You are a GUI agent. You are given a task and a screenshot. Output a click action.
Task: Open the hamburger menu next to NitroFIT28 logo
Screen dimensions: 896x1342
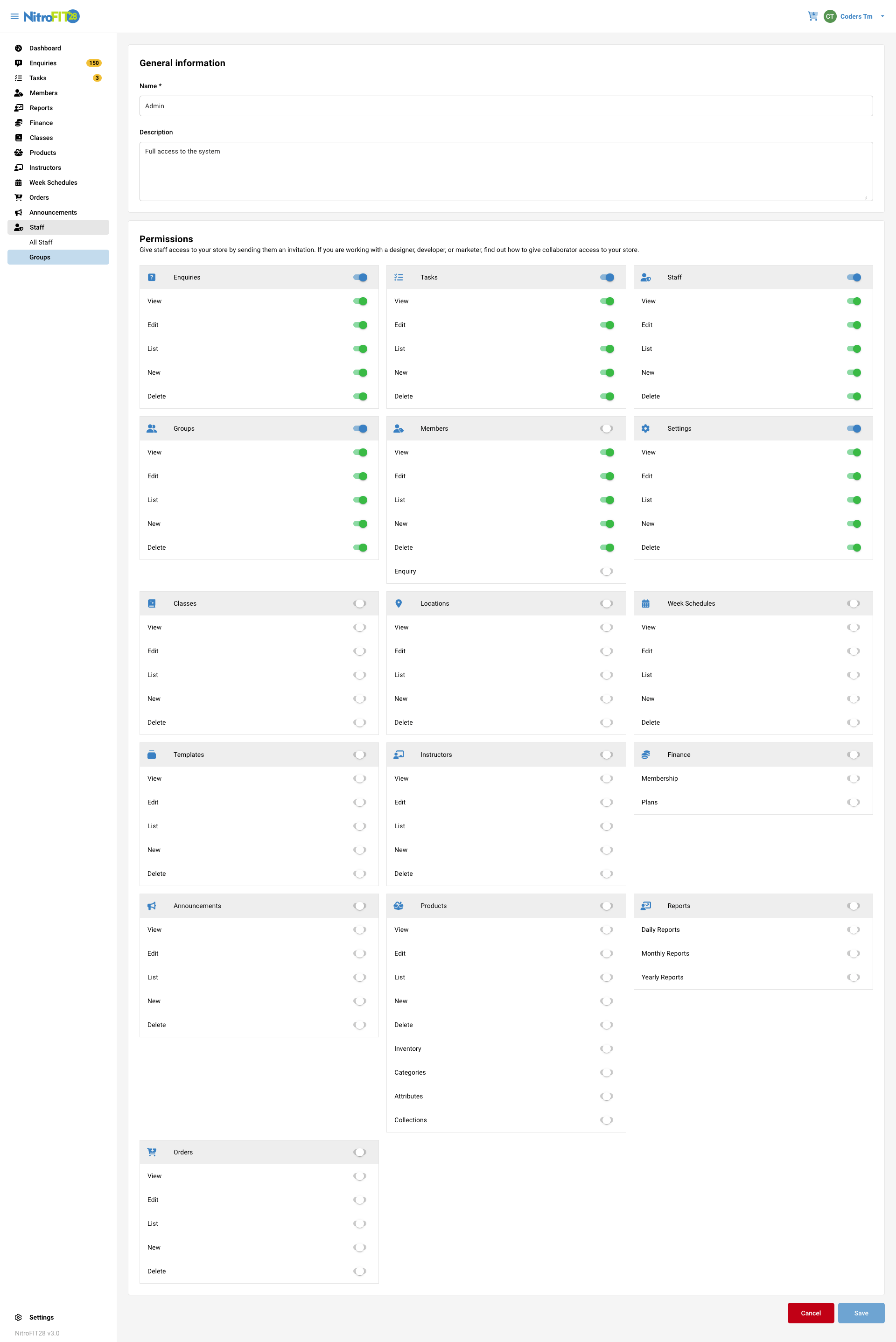14,15
